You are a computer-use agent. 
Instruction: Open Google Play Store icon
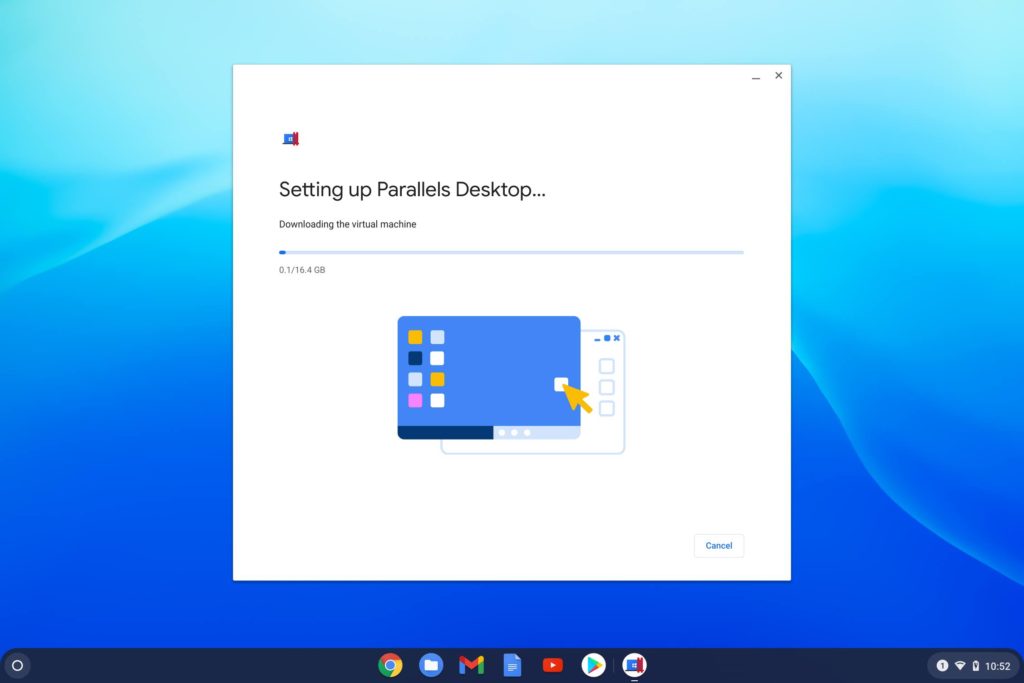[594, 665]
